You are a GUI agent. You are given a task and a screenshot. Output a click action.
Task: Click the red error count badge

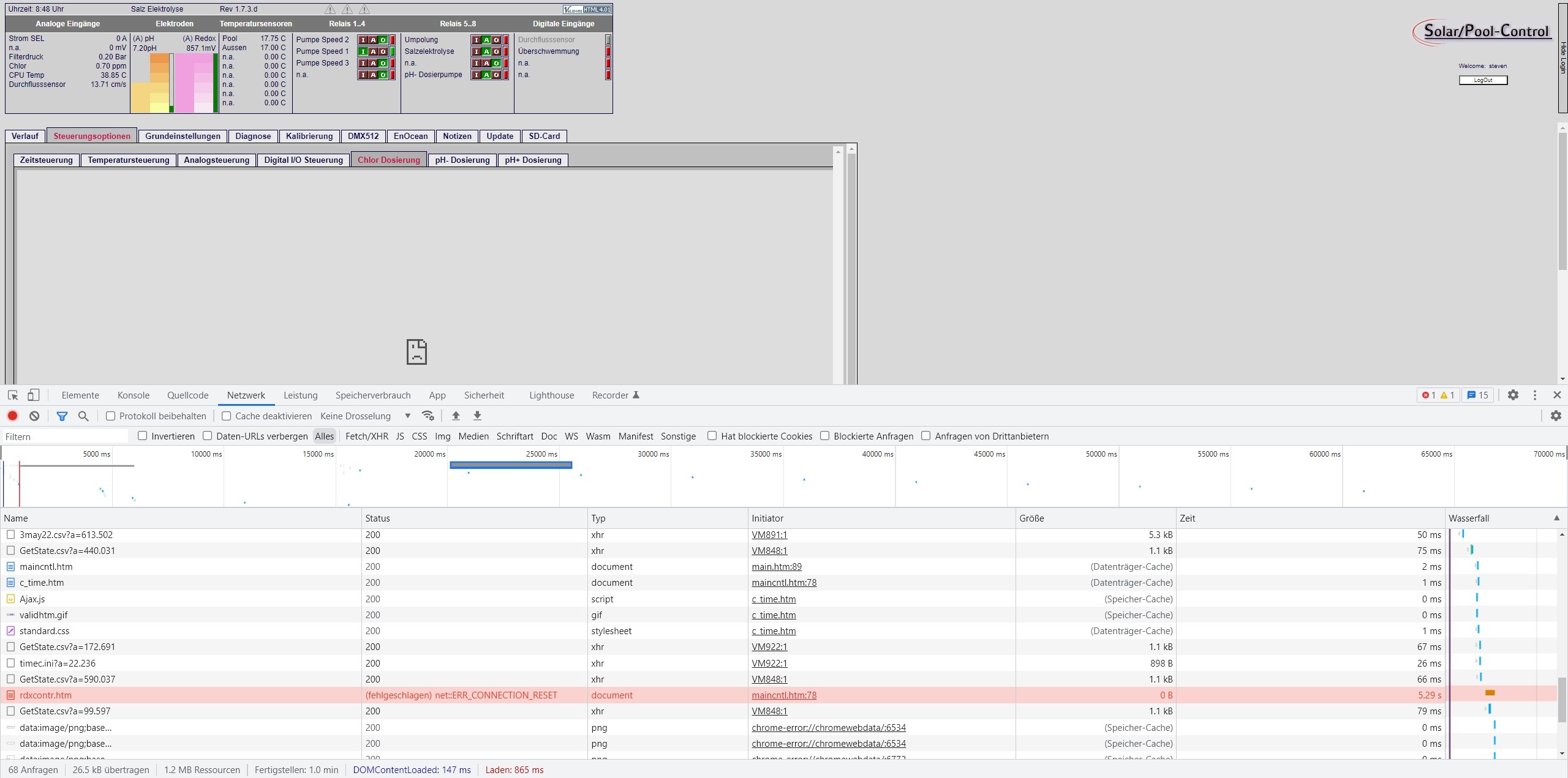click(x=1428, y=395)
